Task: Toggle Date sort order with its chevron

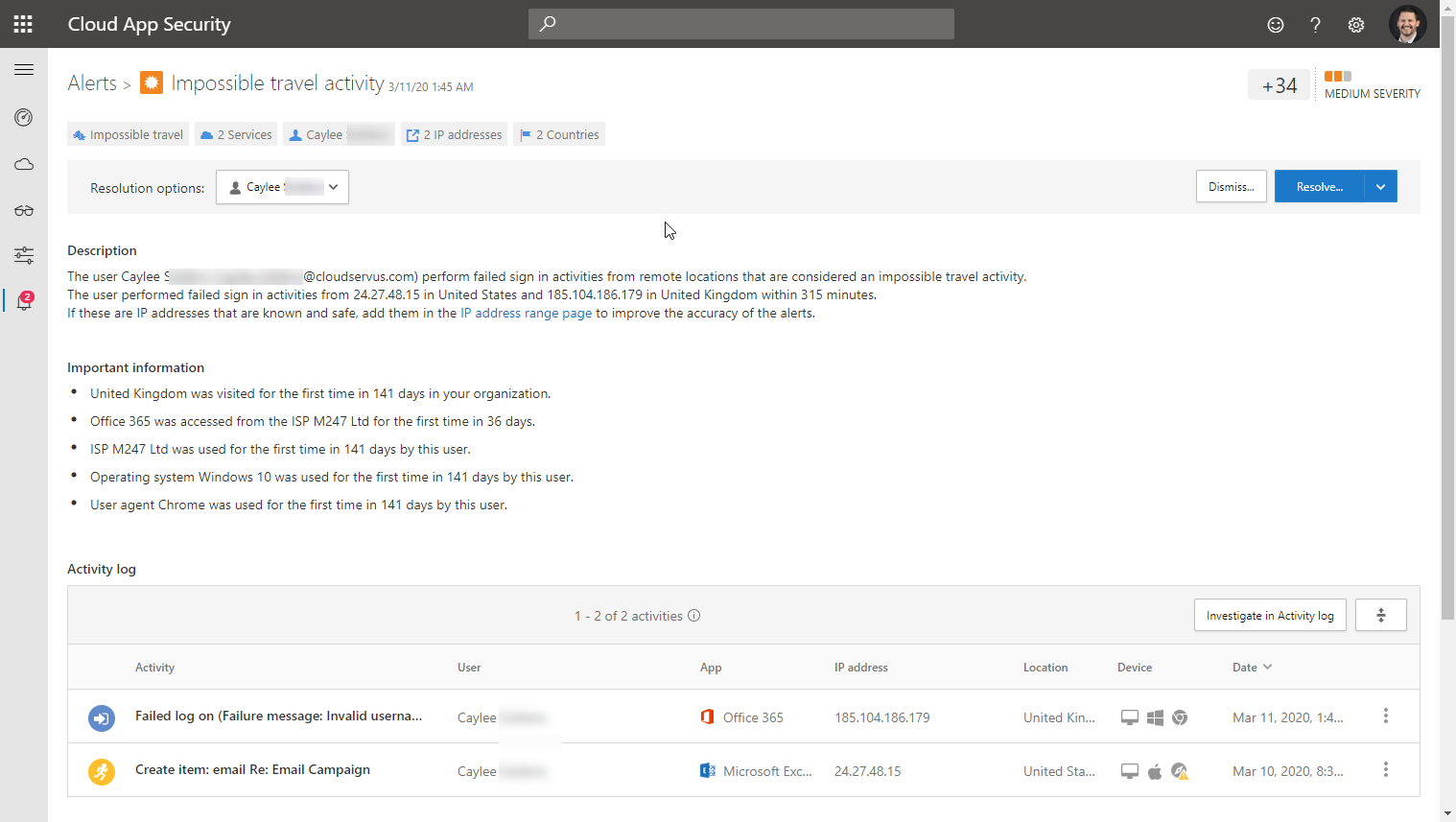Action: point(1268,667)
